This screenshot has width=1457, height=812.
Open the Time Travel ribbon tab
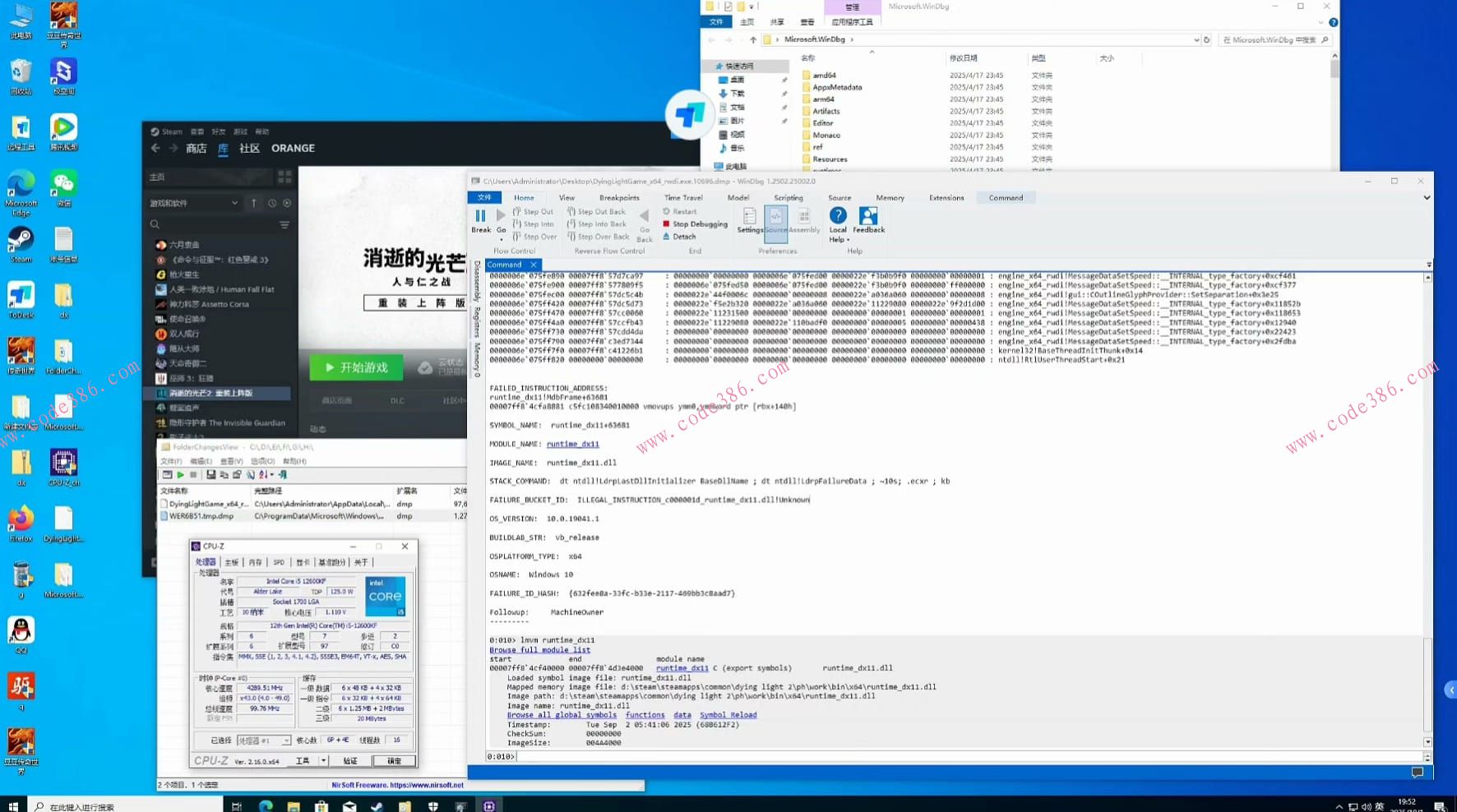(683, 198)
